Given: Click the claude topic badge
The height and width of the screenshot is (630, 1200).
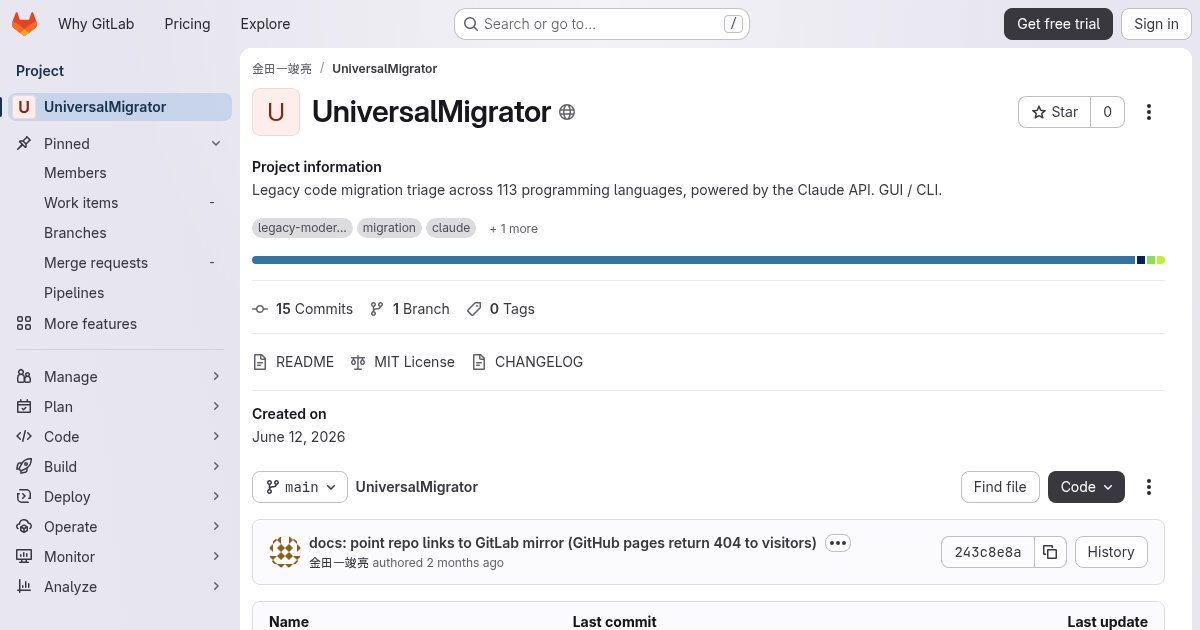Looking at the screenshot, I should (x=451, y=228).
